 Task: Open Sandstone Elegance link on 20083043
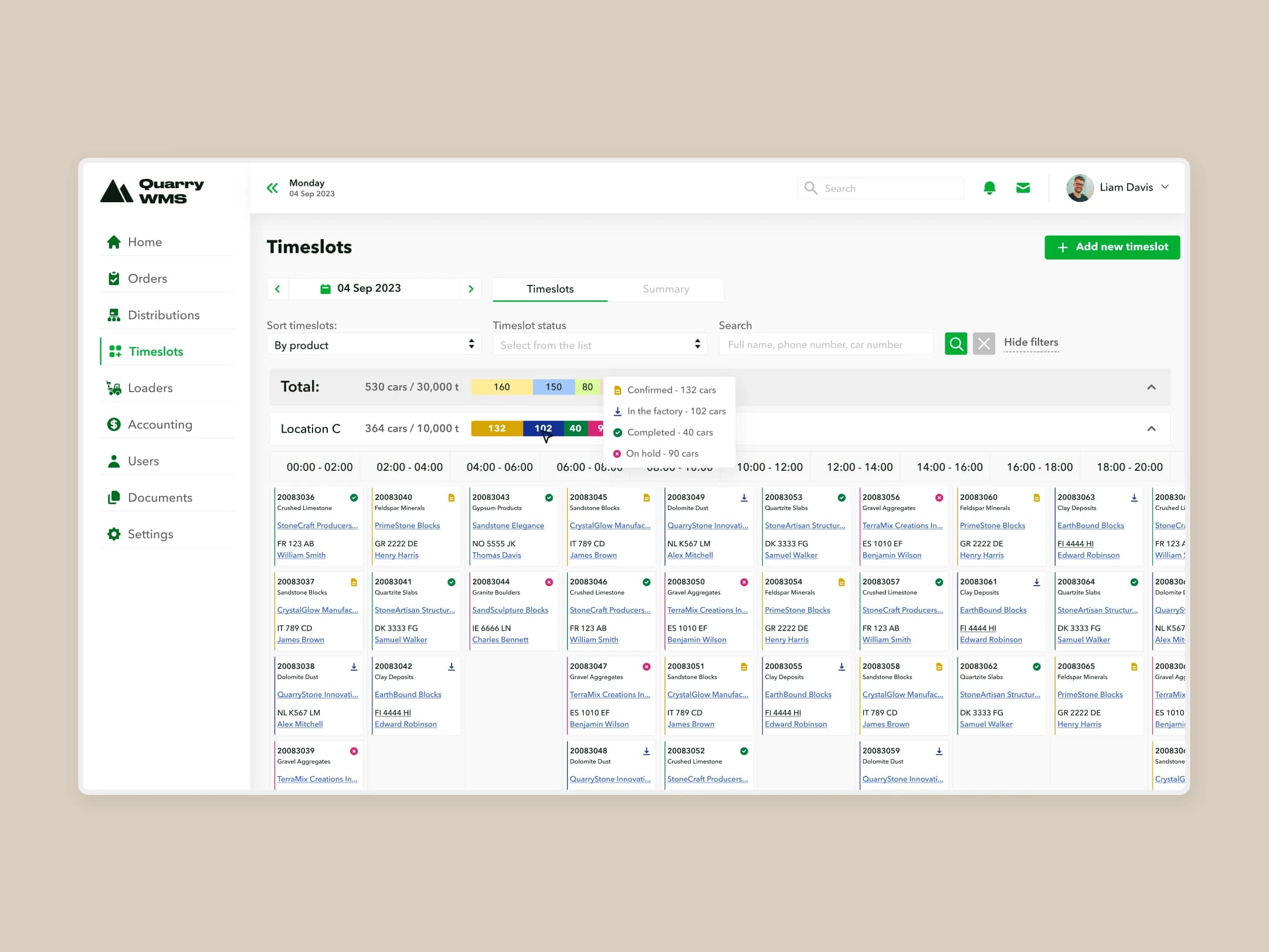(508, 526)
